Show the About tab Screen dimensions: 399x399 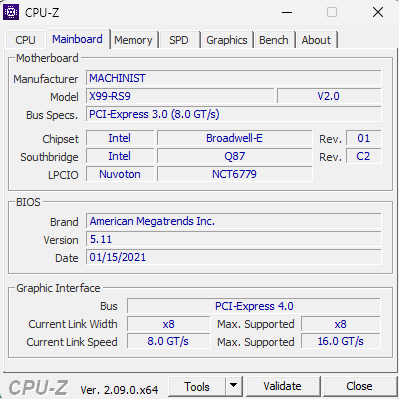point(316,40)
